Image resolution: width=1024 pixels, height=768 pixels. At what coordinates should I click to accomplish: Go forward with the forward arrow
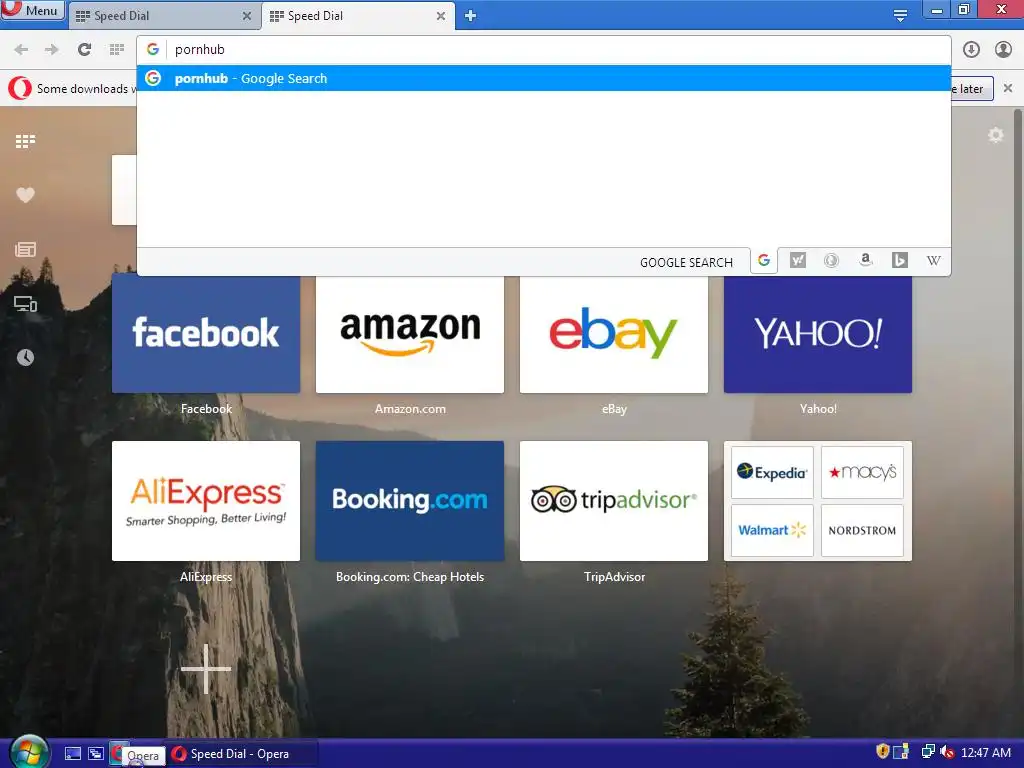(x=52, y=50)
